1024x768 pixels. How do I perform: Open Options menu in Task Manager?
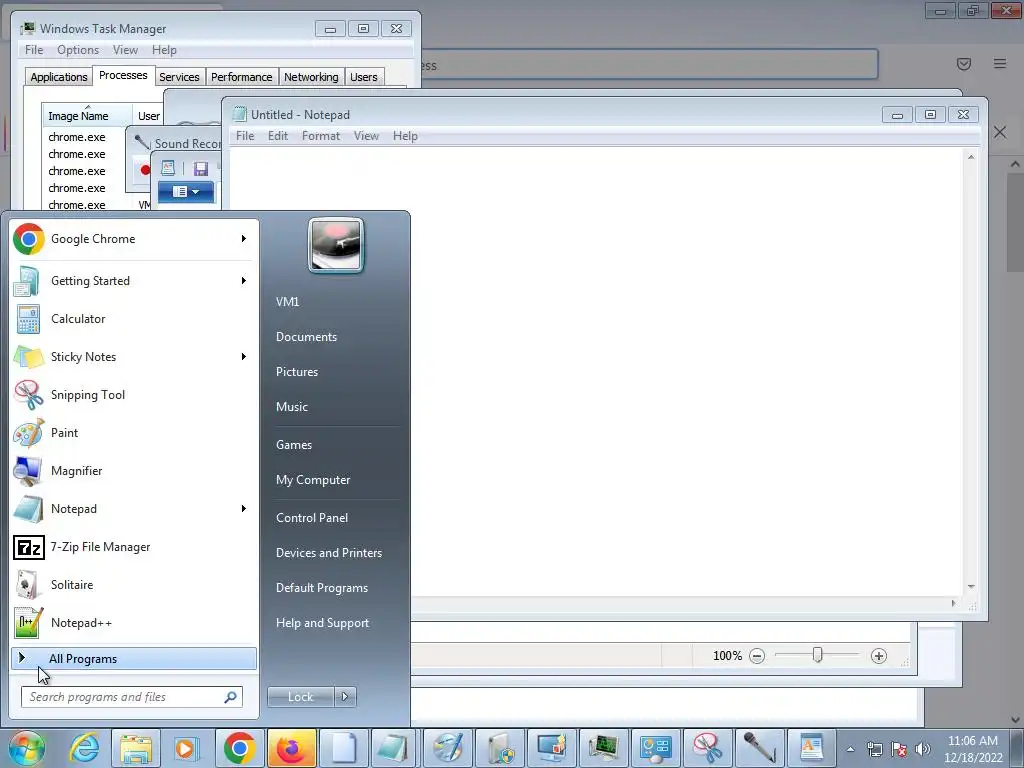(78, 50)
